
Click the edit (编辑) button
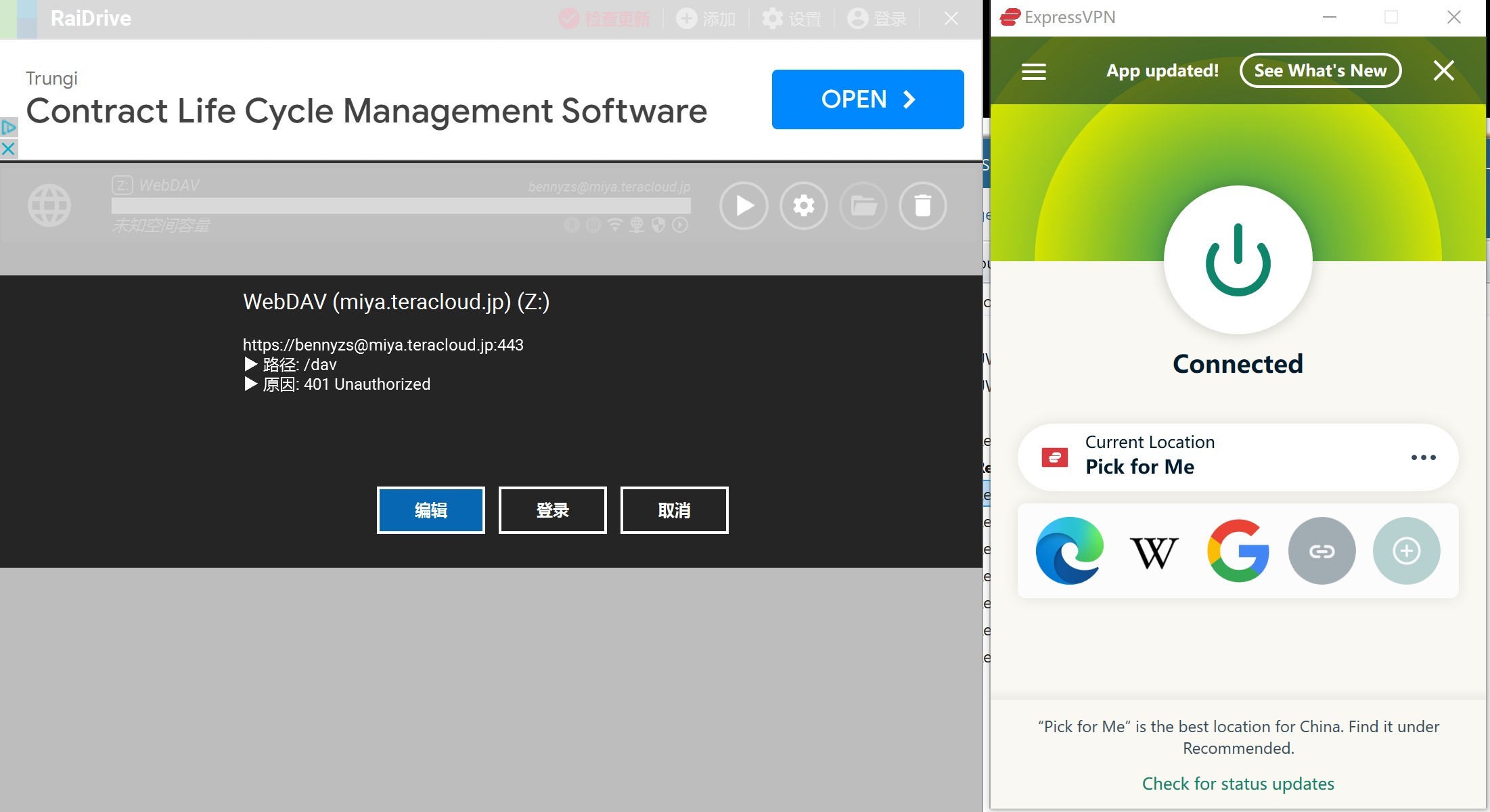coord(431,510)
